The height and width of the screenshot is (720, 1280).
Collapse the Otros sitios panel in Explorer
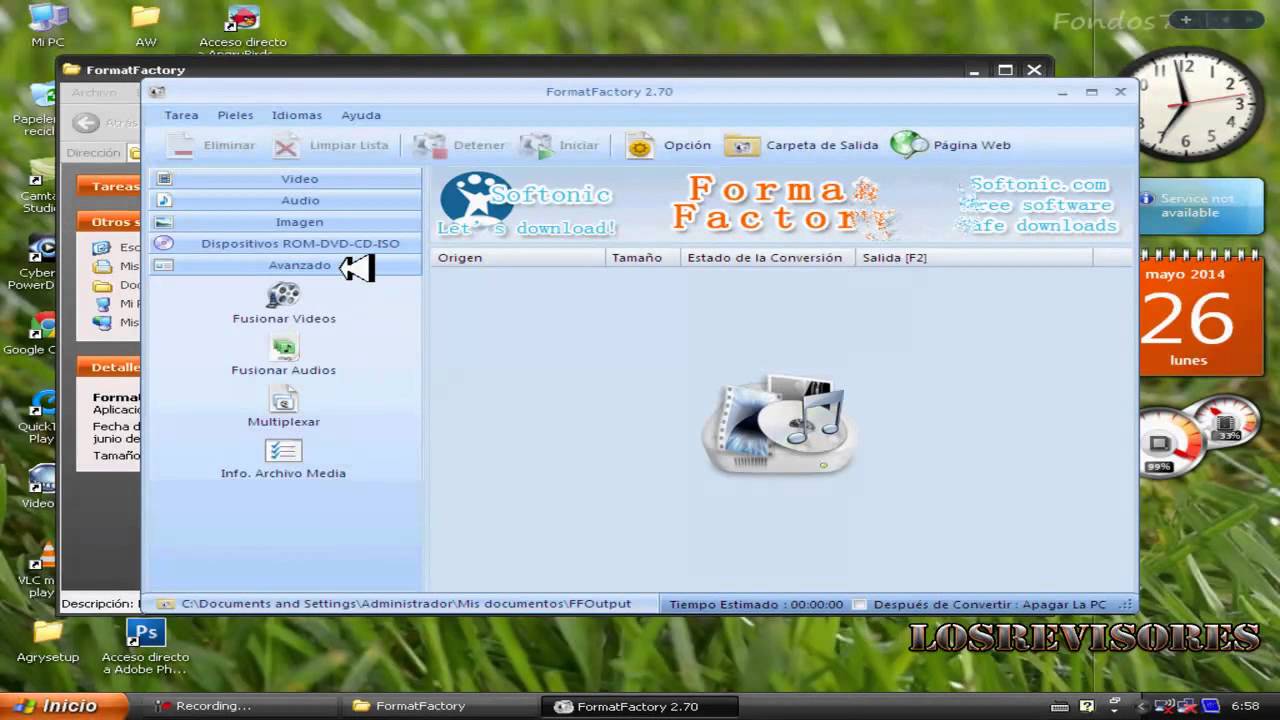[110, 222]
